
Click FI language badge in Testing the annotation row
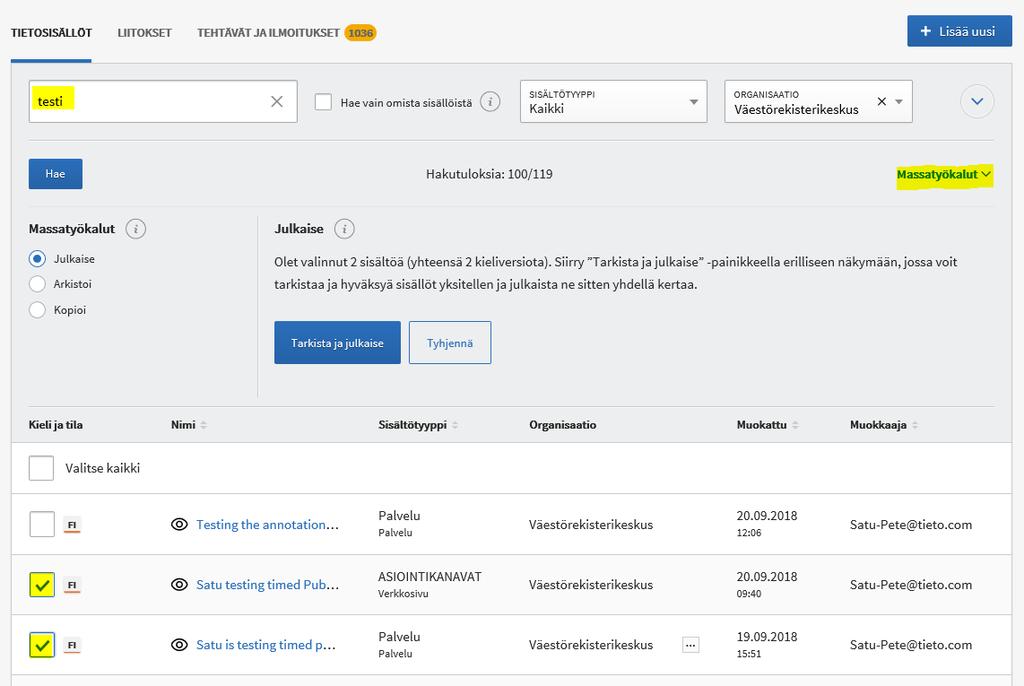click(72, 525)
